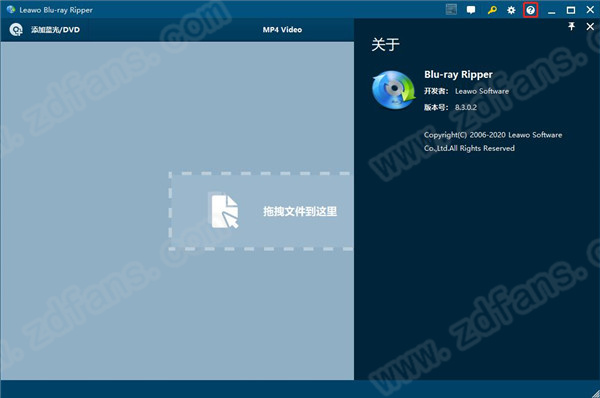
Task: Open the task manager icon in title bar
Action: point(451,10)
